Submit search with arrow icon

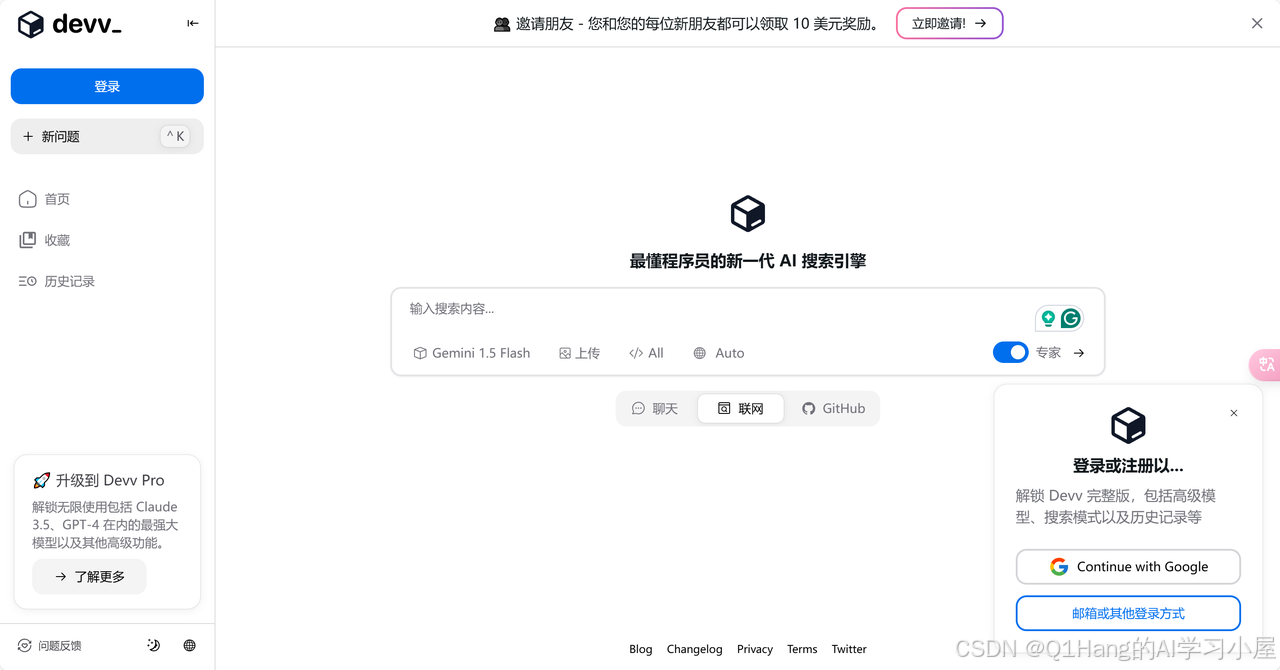pyautogui.click(x=1079, y=353)
